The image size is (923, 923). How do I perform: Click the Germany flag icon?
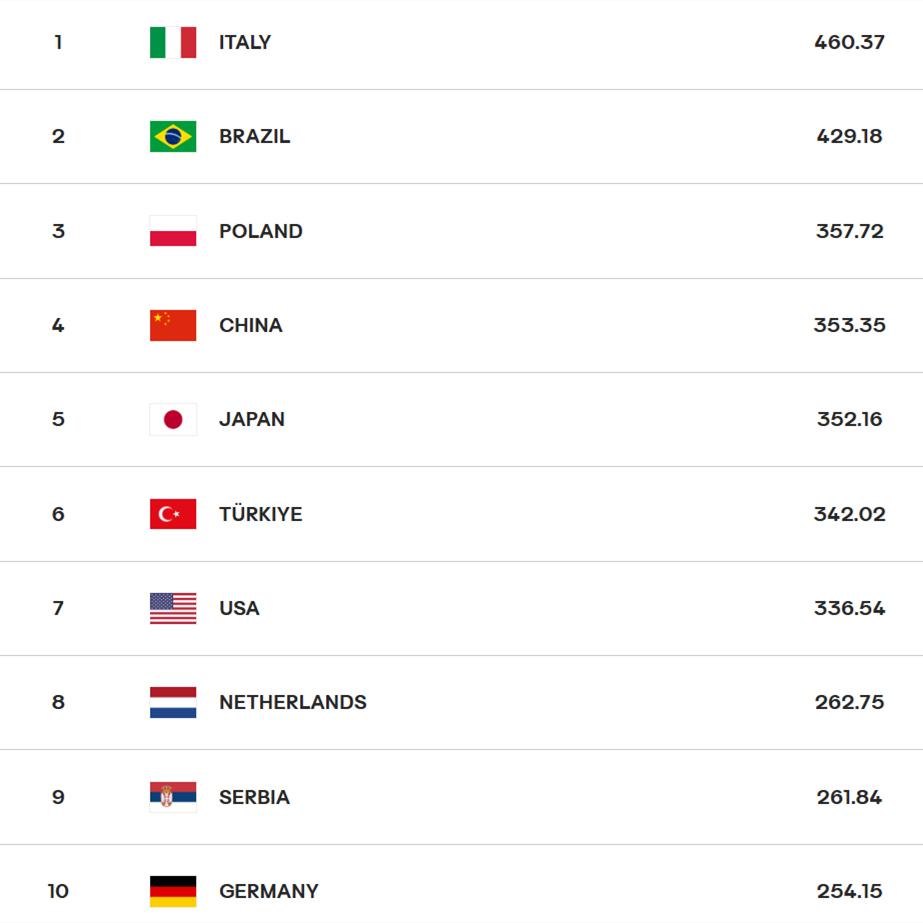tap(173, 891)
